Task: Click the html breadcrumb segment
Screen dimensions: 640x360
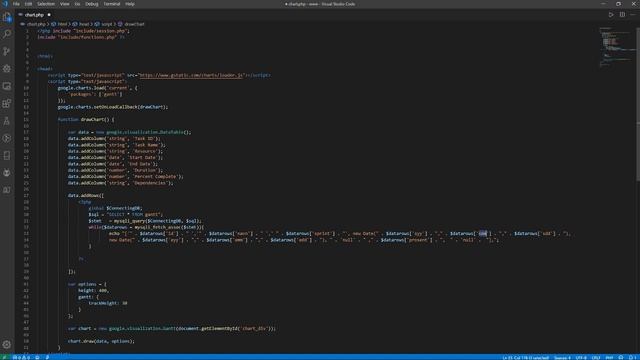Action: (62, 24)
